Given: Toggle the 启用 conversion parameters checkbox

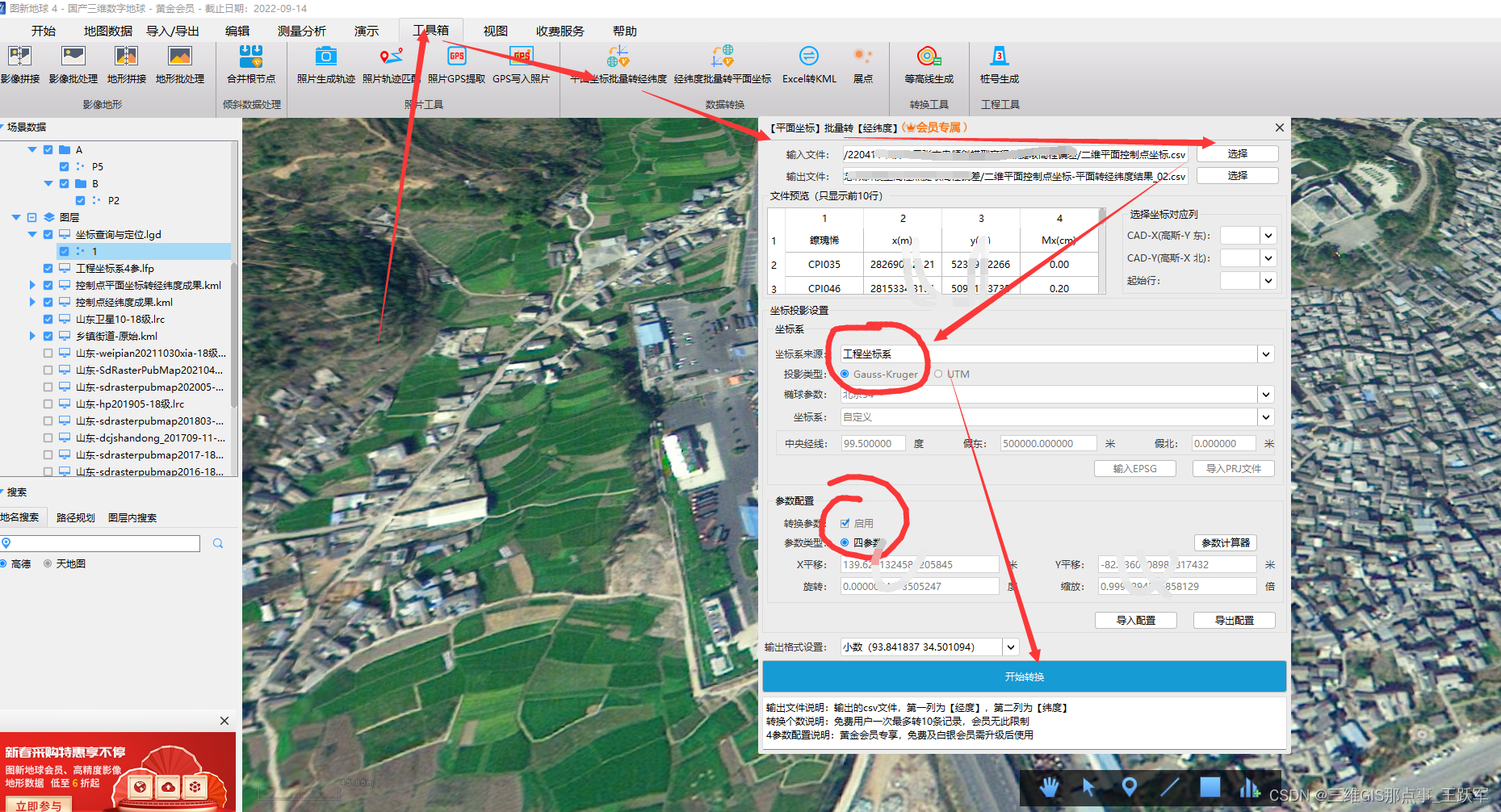Looking at the screenshot, I should pyautogui.click(x=845, y=523).
